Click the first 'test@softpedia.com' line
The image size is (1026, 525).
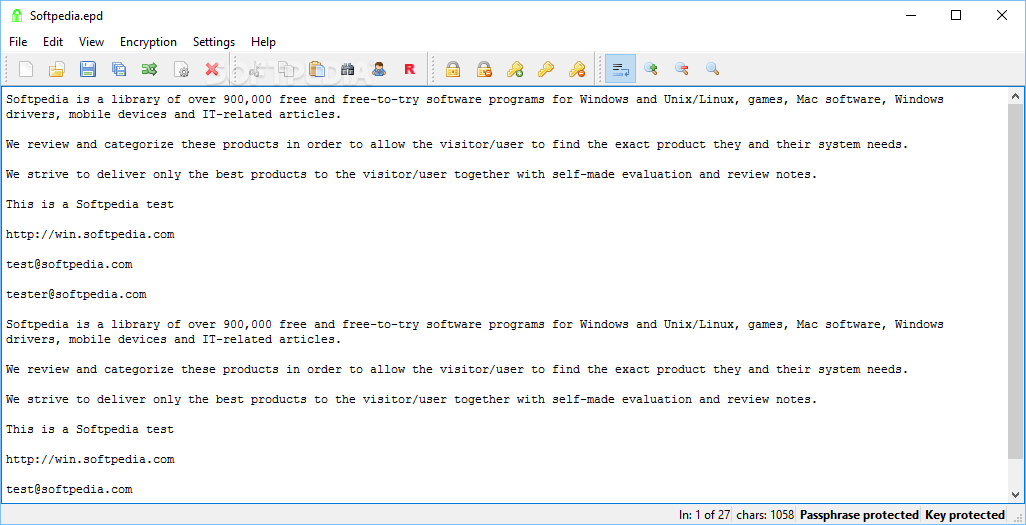tap(69, 264)
